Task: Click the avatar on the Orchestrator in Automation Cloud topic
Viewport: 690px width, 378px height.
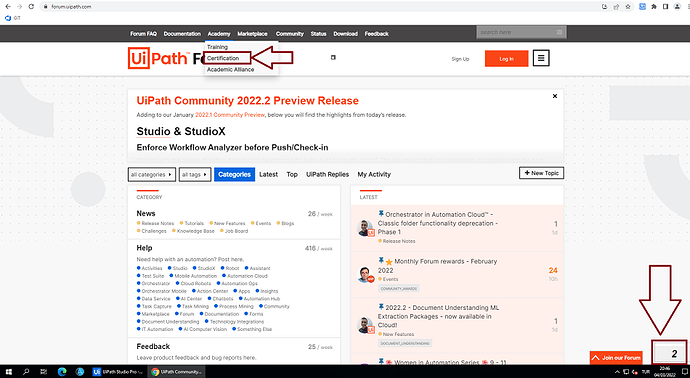Action: (365, 228)
